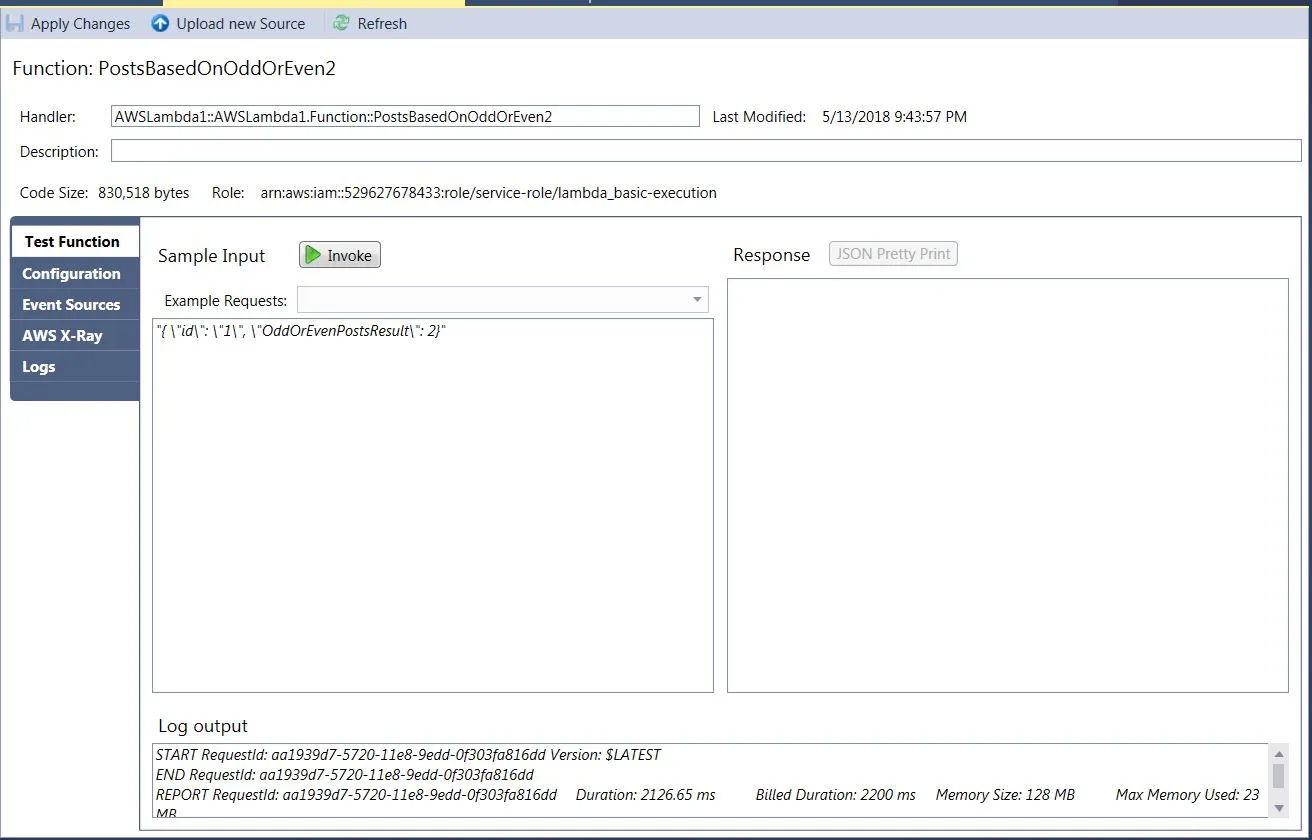
Task: Click the Refresh arrows icon
Action: 342,23
